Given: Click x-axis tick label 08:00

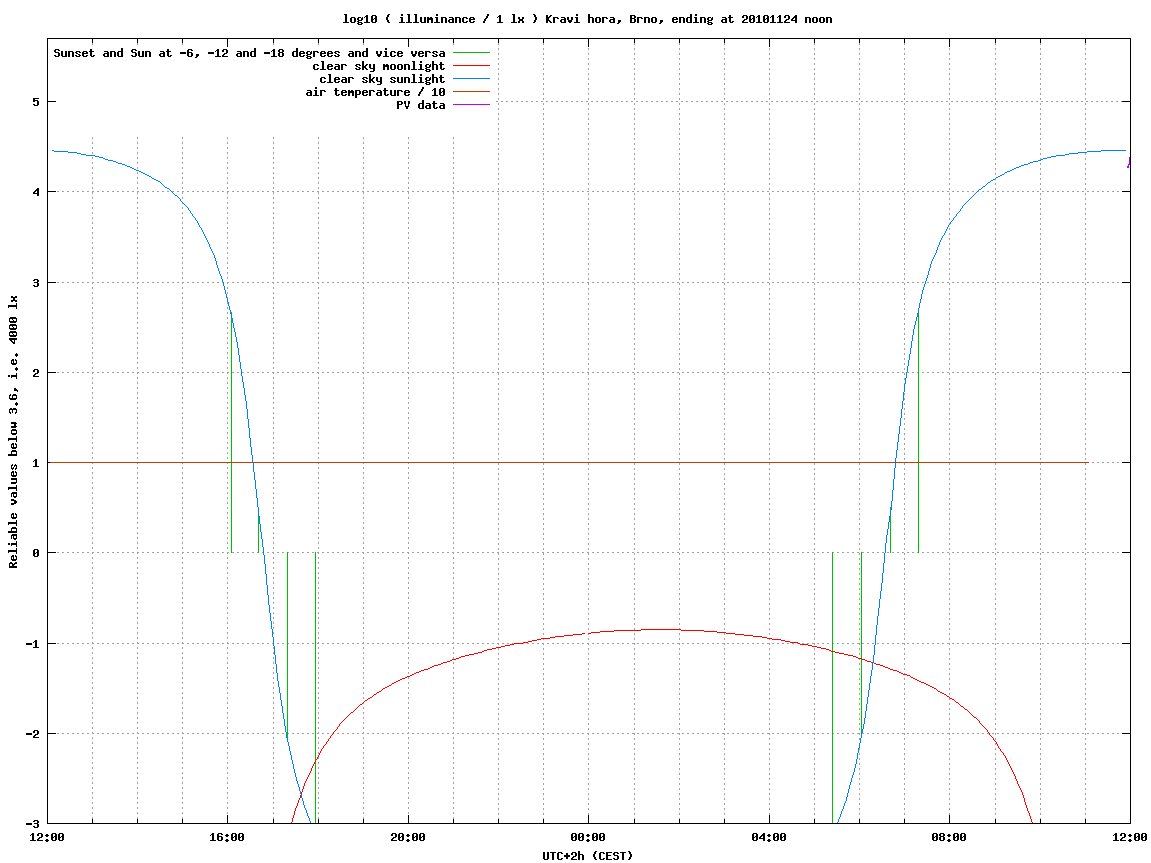Looking at the screenshot, I should (x=949, y=837).
